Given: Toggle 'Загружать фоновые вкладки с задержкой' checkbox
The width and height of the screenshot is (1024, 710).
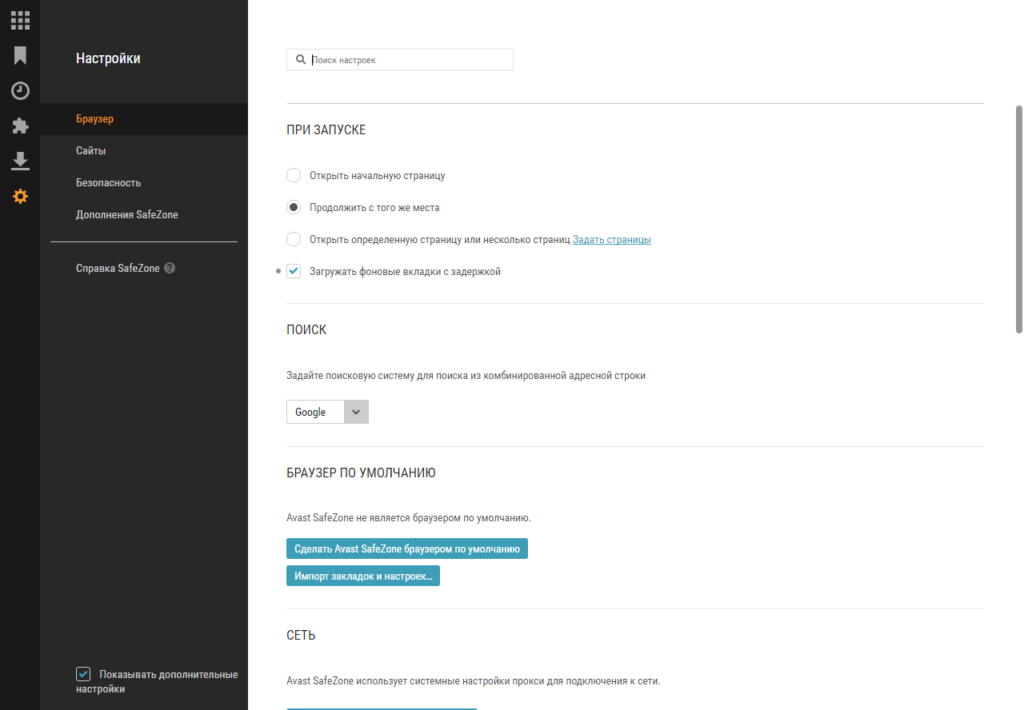Looking at the screenshot, I should [x=294, y=271].
